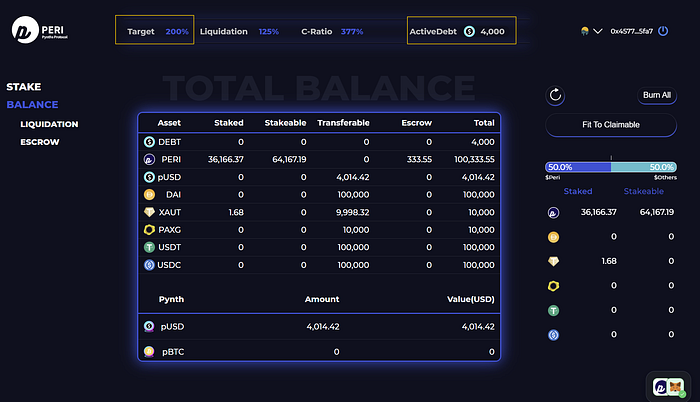Click PERI staked value 36,166.37 in table
Screen dimensions: 700x402
coord(226,159)
